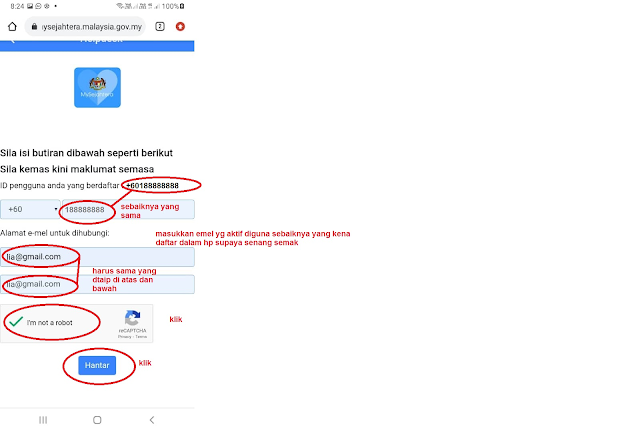Submit the form with Hantar button
This screenshot has width=640, height=432.
pyautogui.click(x=97, y=365)
